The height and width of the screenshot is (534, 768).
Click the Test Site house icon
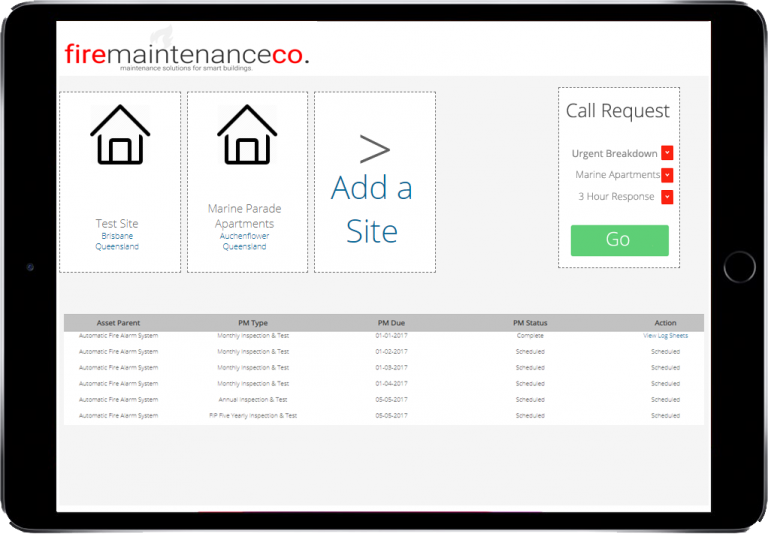[x=120, y=135]
